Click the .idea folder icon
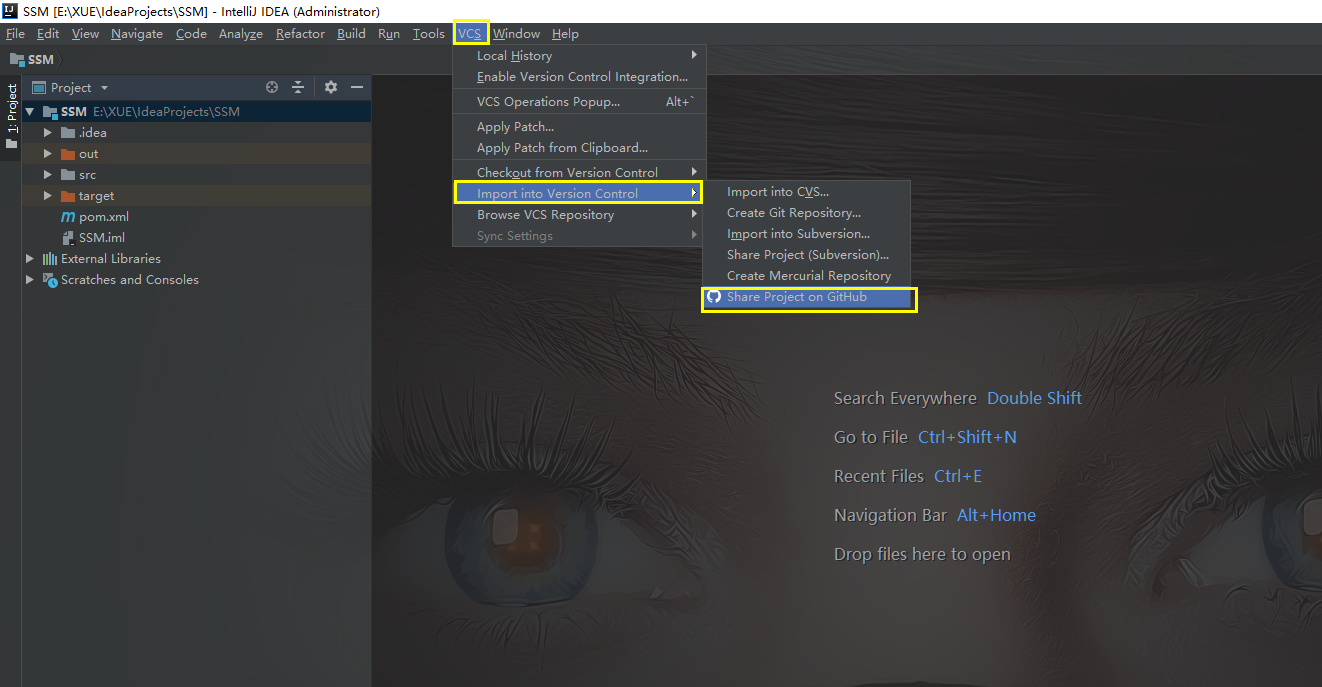1322x687 pixels. (x=68, y=133)
